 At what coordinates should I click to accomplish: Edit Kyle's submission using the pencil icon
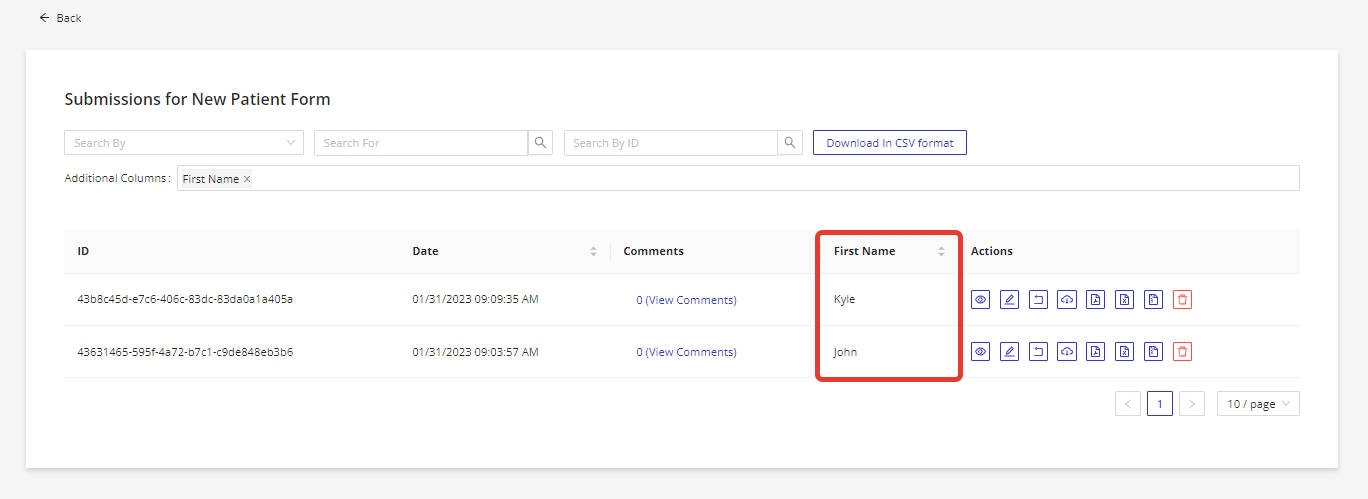1009,300
